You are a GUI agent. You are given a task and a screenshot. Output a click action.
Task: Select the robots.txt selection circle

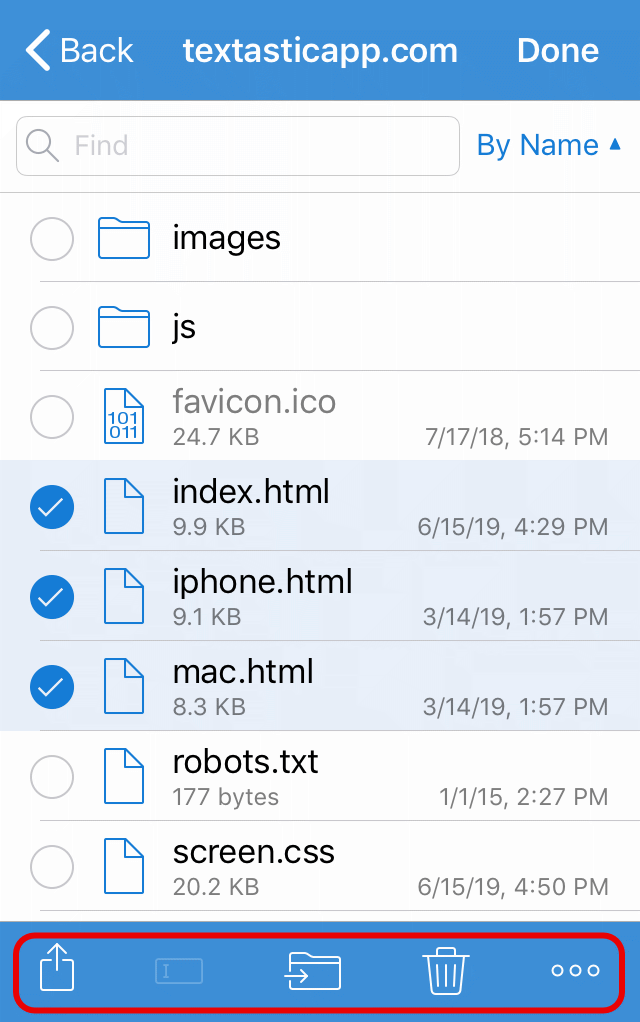52,776
